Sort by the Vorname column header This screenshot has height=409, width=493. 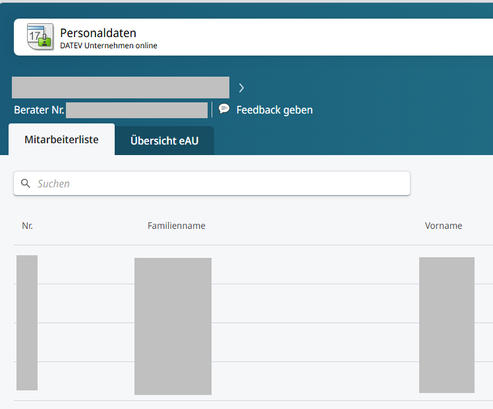click(443, 226)
